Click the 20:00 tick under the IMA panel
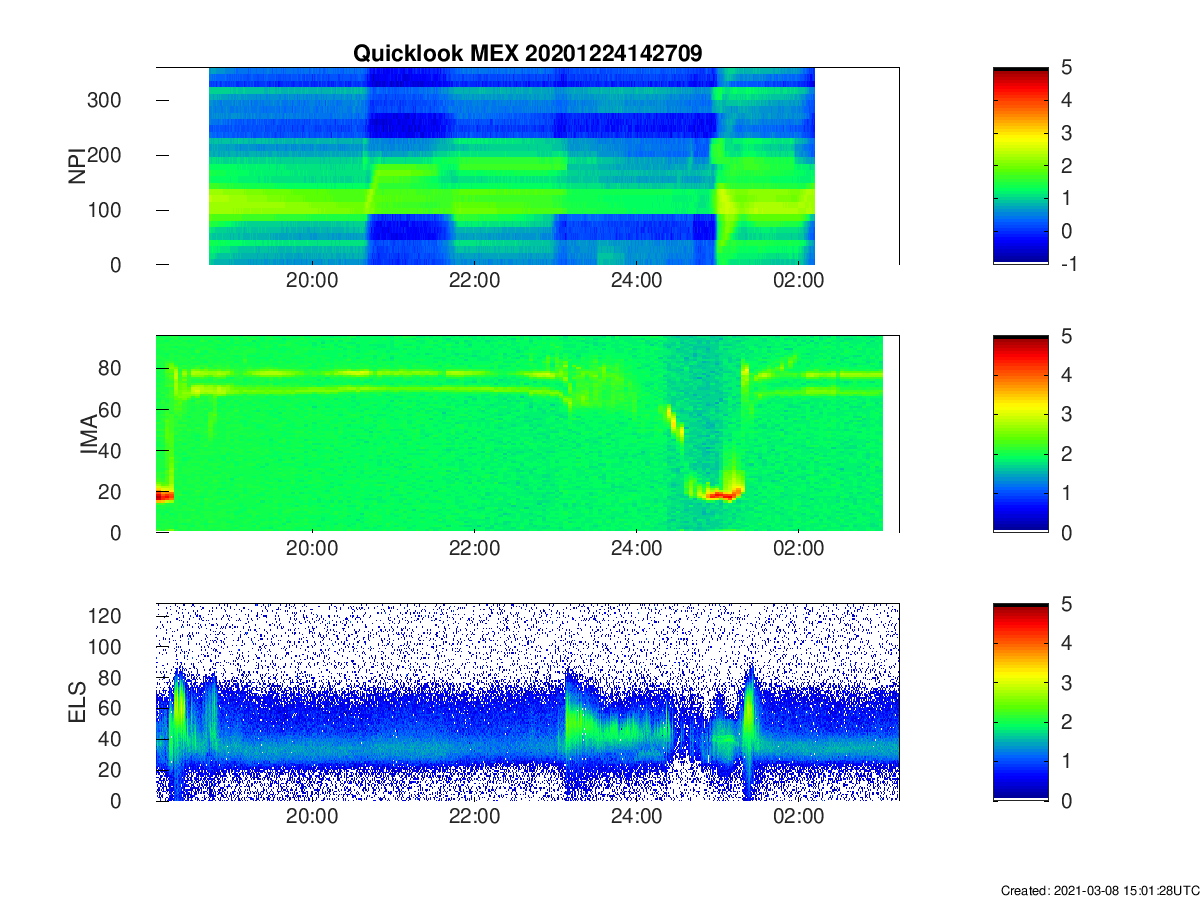 tap(312, 549)
